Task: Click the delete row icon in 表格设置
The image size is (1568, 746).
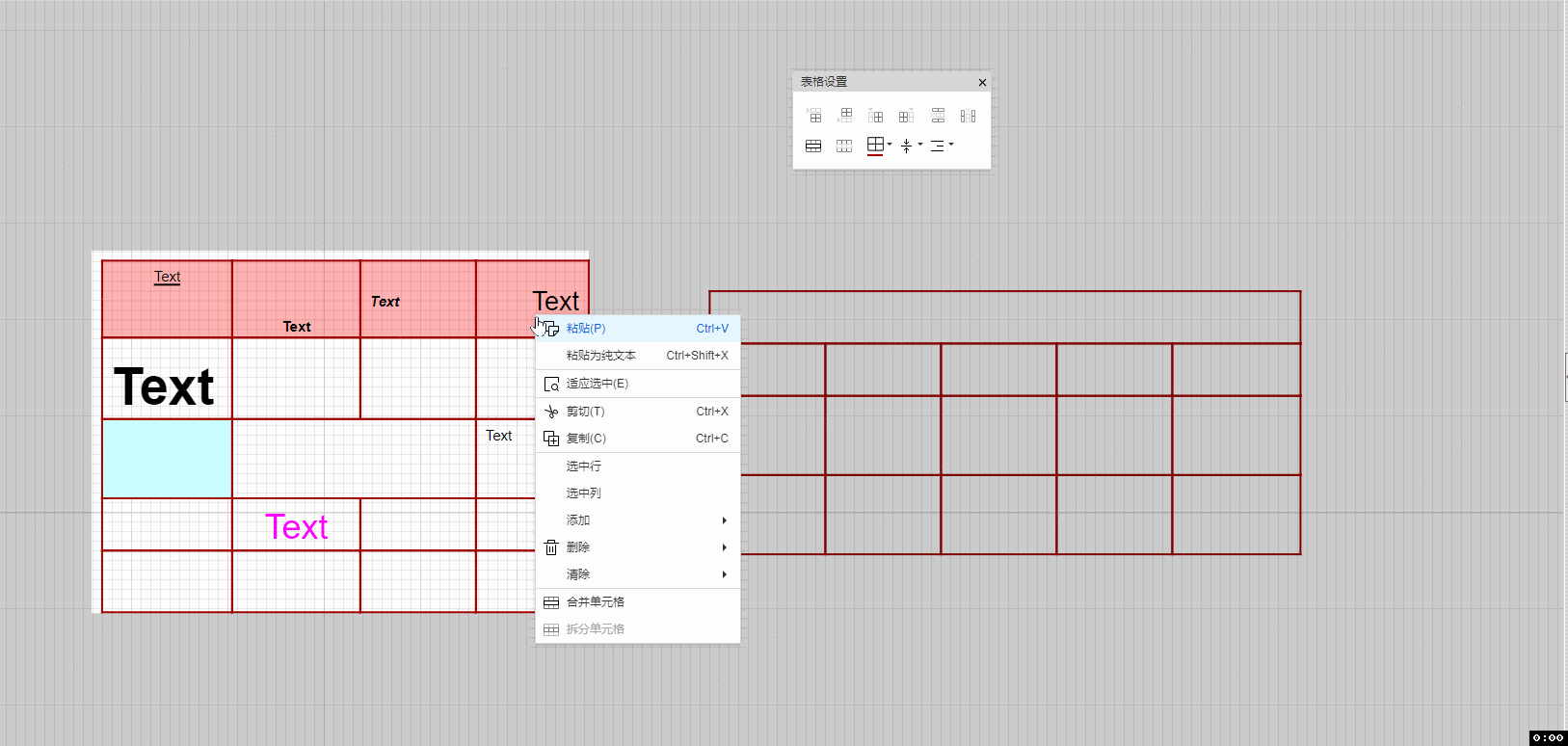Action: tap(938, 116)
